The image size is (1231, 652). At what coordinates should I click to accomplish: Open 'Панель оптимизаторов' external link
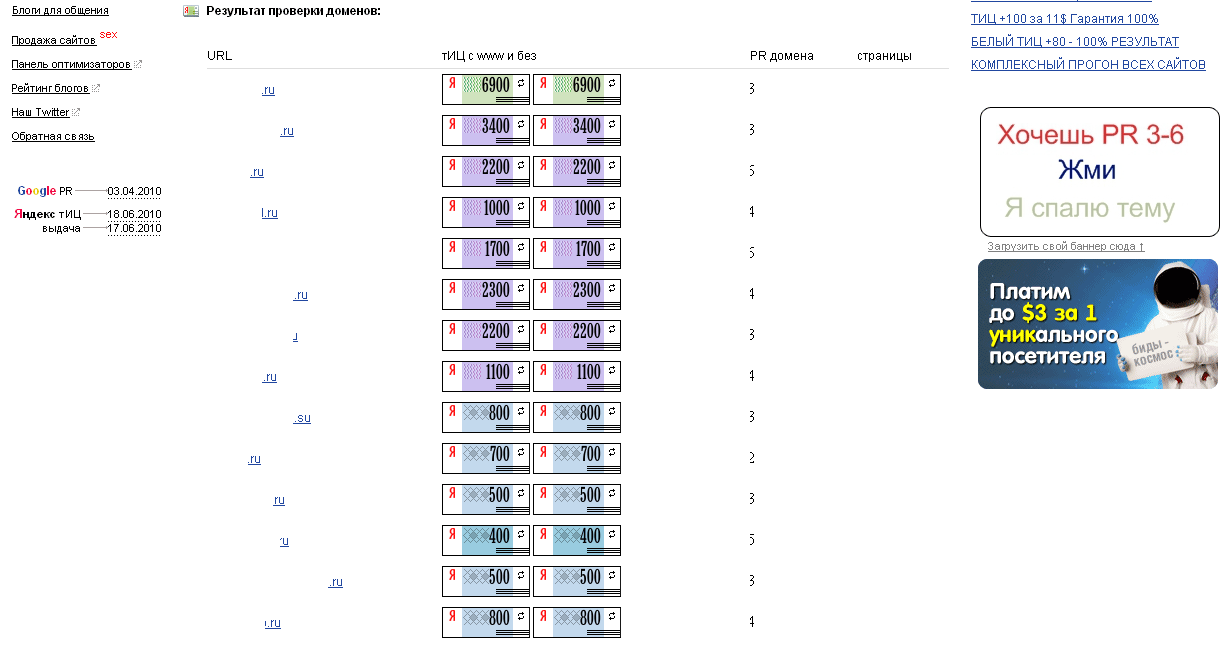[x=71, y=64]
